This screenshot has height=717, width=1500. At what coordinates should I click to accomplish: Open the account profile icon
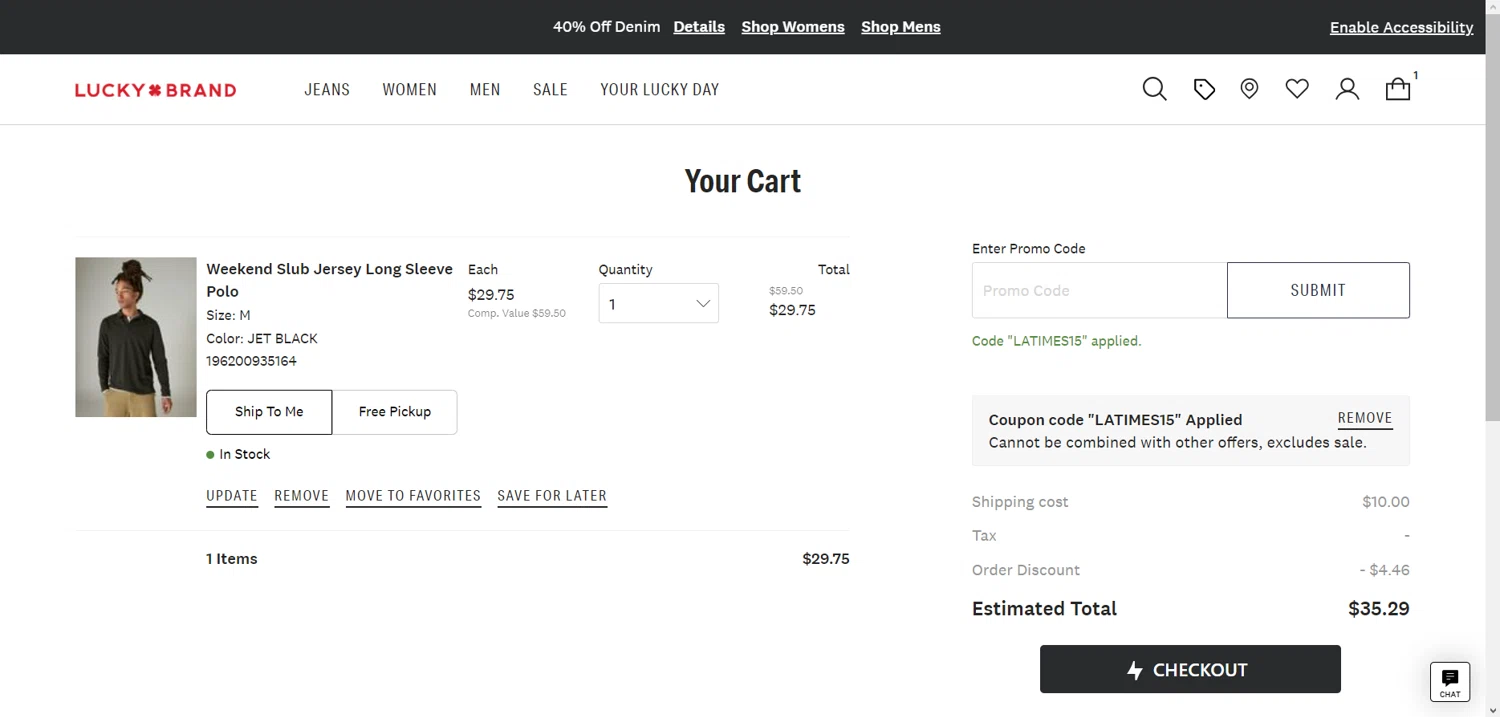coord(1347,89)
